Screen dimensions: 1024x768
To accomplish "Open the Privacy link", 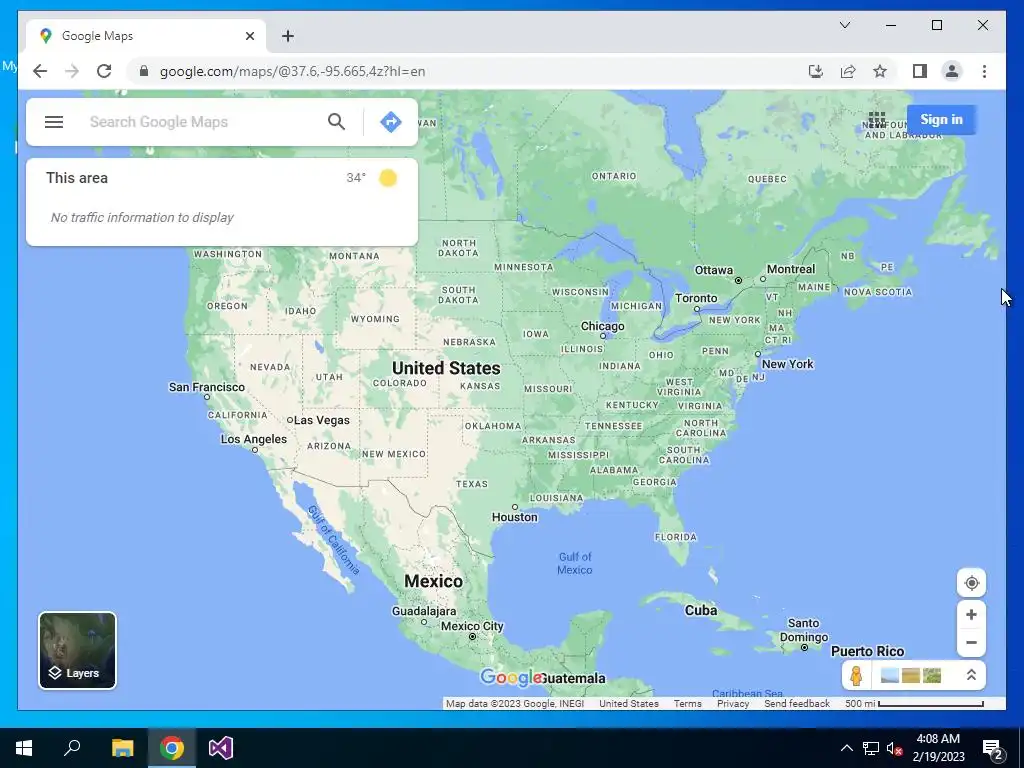I will (x=733, y=703).
